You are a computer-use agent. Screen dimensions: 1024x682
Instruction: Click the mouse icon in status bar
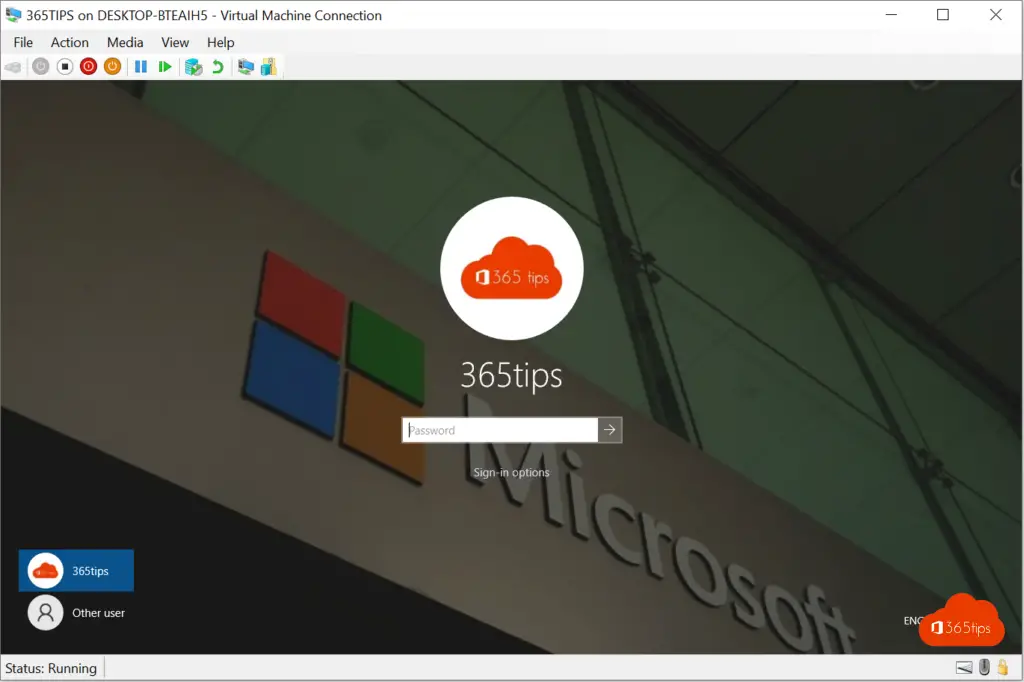coord(984,667)
